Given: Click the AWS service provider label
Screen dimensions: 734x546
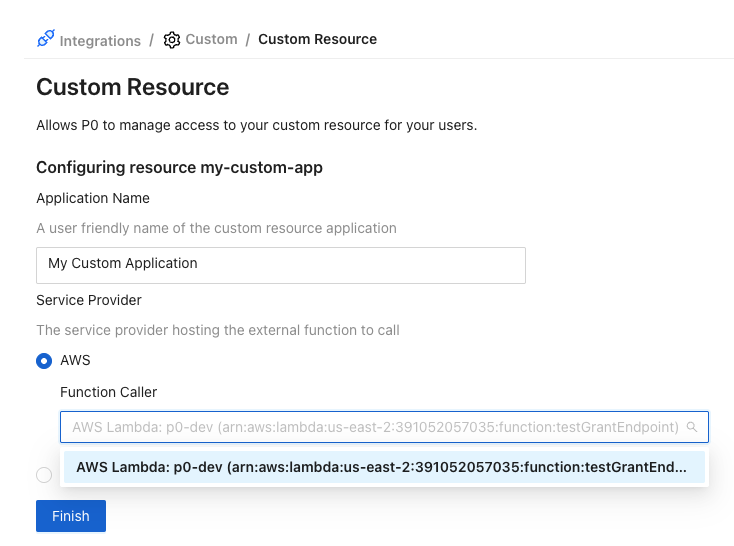Looking at the screenshot, I should click(x=75, y=360).
